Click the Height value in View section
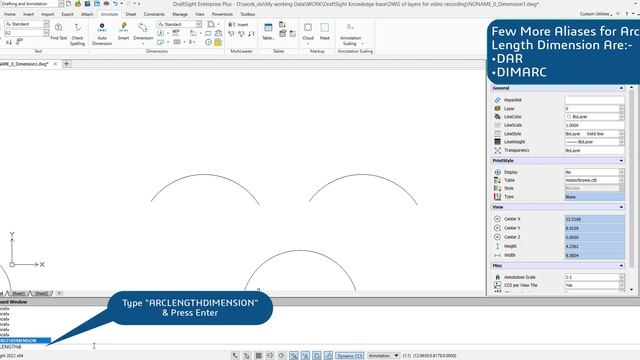This screenshot has width=640, height=360. click(x=594, y=246)
